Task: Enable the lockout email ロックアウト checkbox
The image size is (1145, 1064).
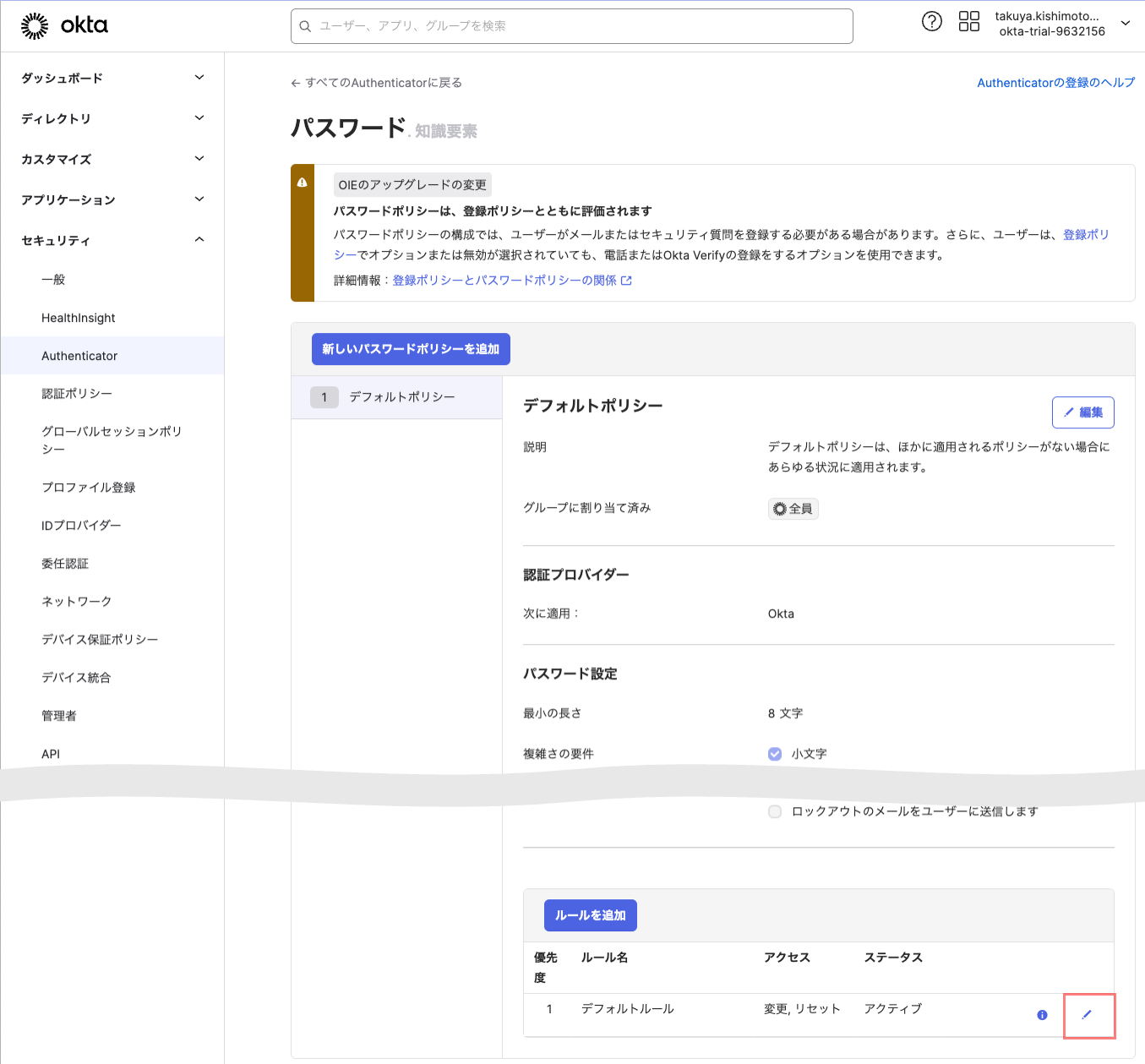Action: [x=775, y=811]
